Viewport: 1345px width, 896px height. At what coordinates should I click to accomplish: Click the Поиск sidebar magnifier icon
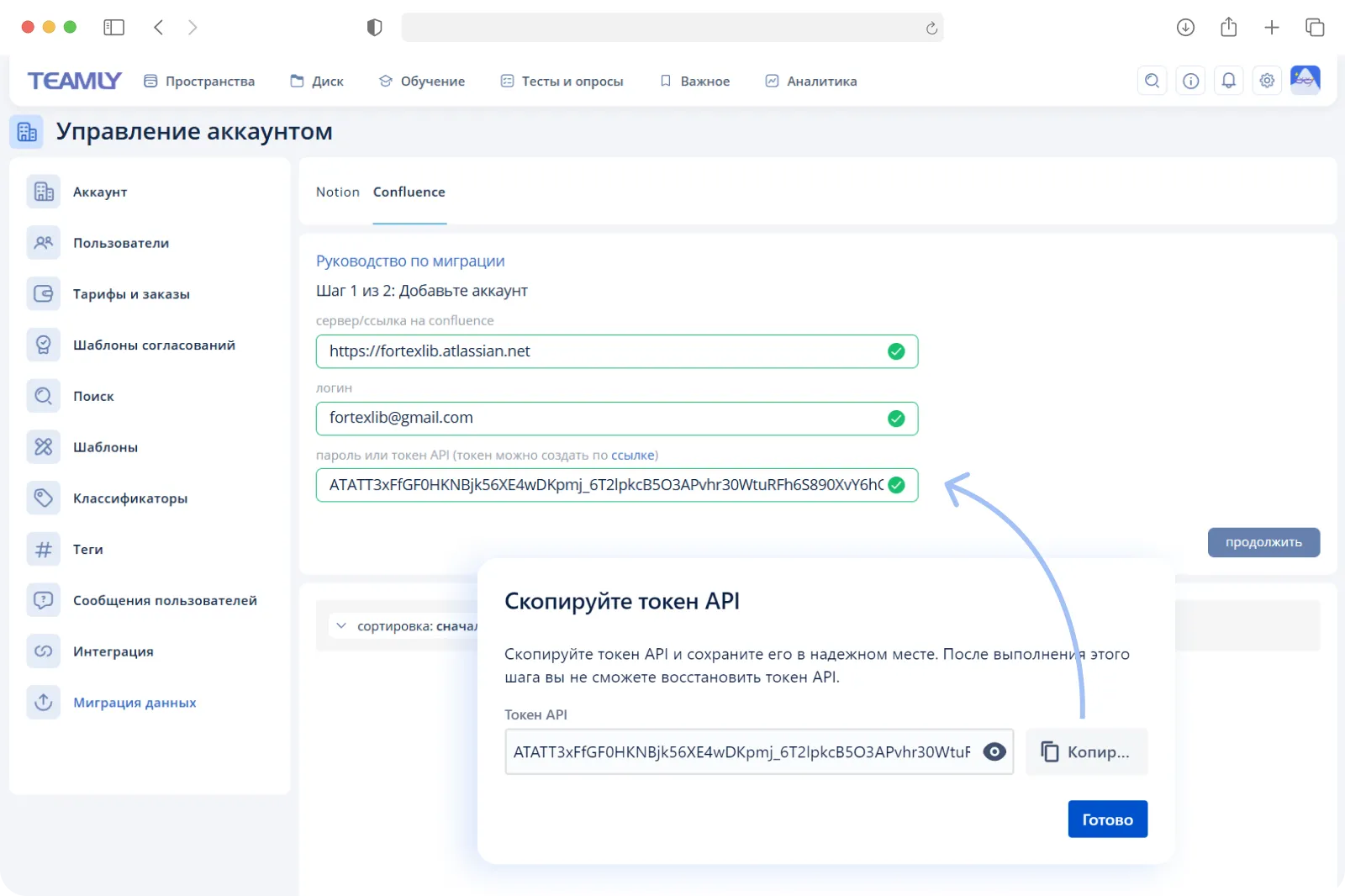[44, 396]
